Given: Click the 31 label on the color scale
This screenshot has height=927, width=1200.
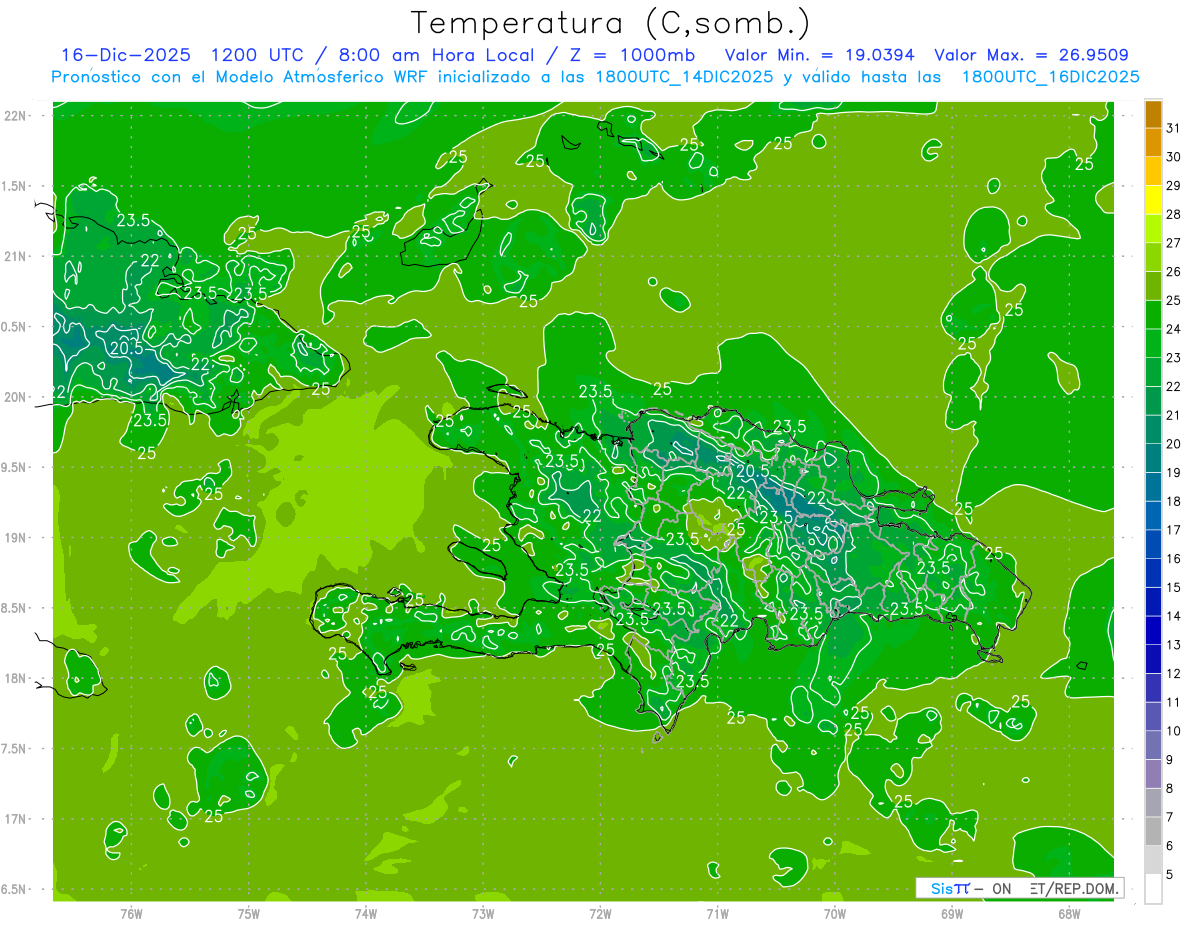Looking at the screenshot, I should pos(1173,128).
